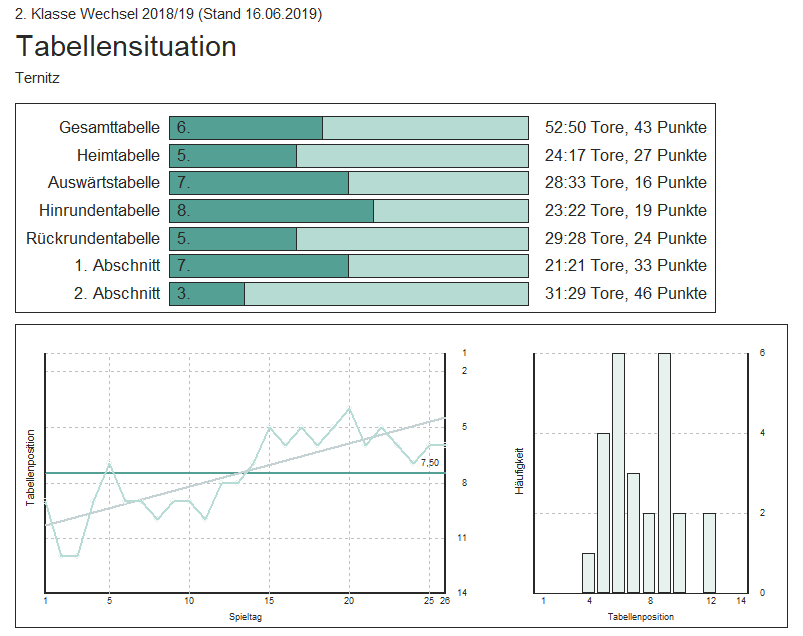The height and width of the screenshot is (636, 803).
Task: Click the 2. Abschnitt rank 3 bar
Action: click(207, 294)
